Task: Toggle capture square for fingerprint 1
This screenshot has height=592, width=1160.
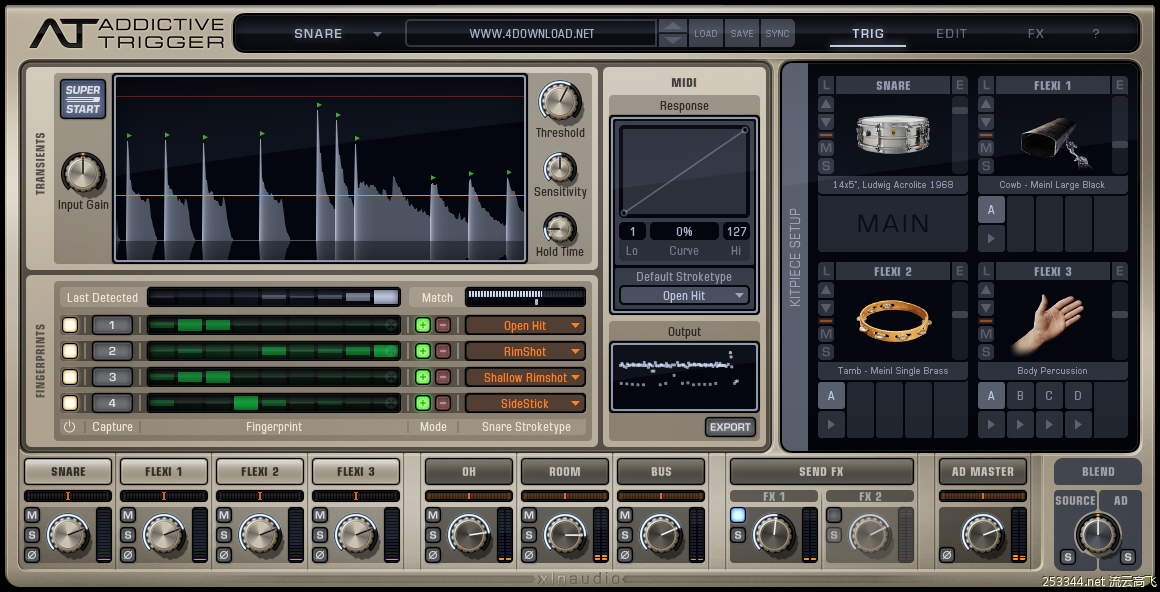Action: pyautogui.click(x=70, y=325)
